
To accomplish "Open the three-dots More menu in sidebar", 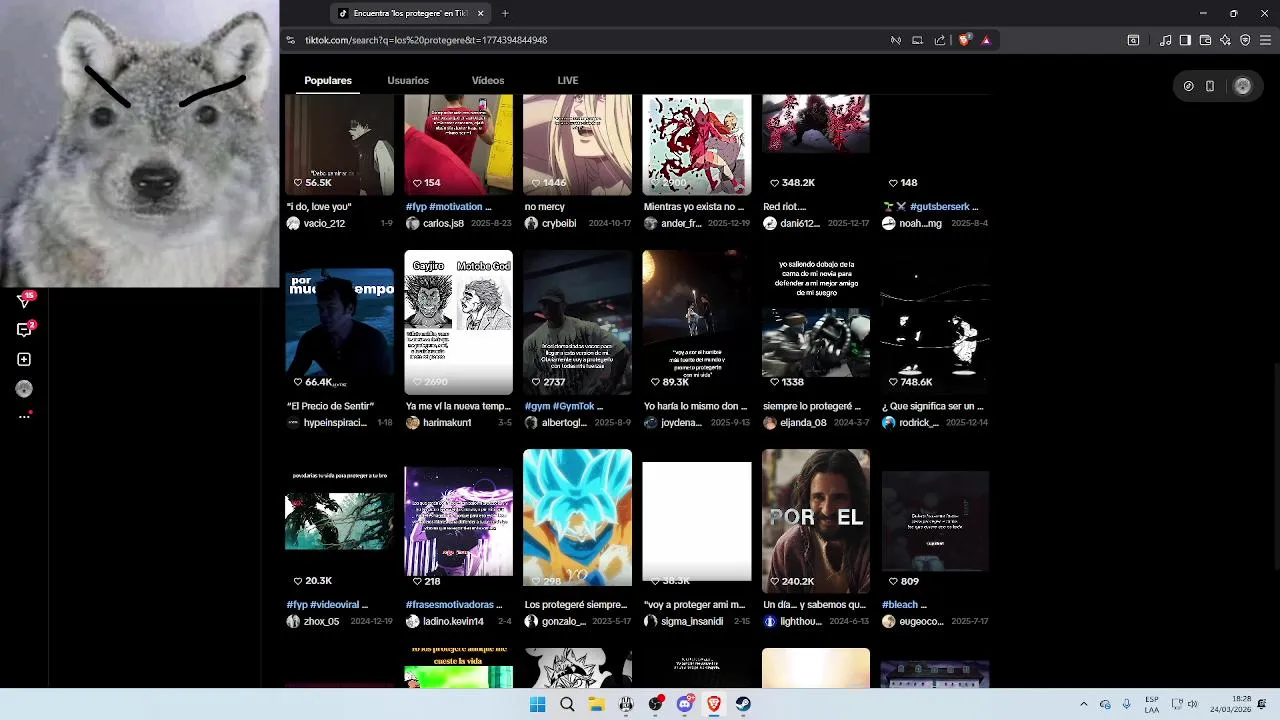I will tap(24, 416).
